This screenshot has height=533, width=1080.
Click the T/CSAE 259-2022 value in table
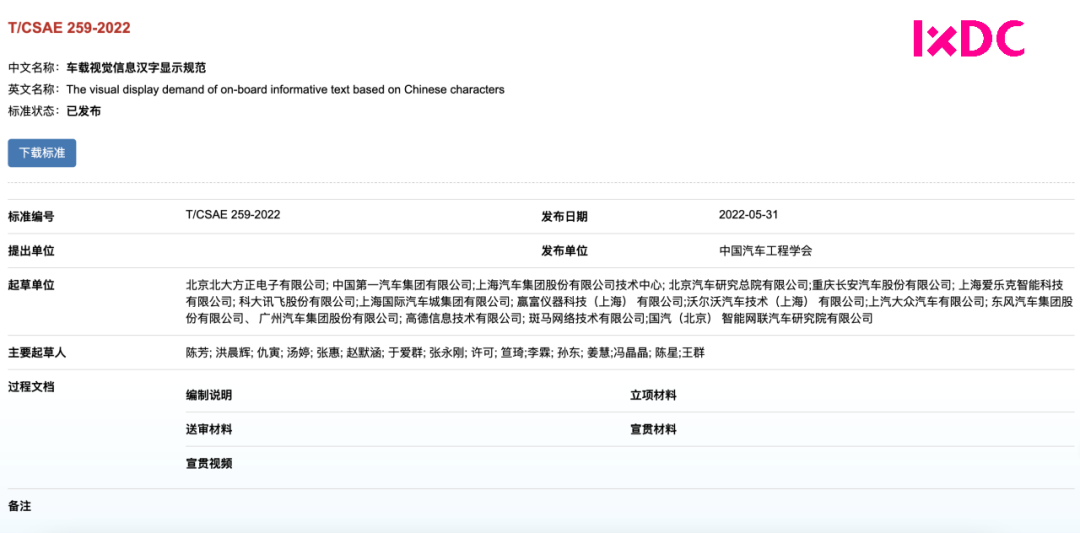tap(233, 215)
